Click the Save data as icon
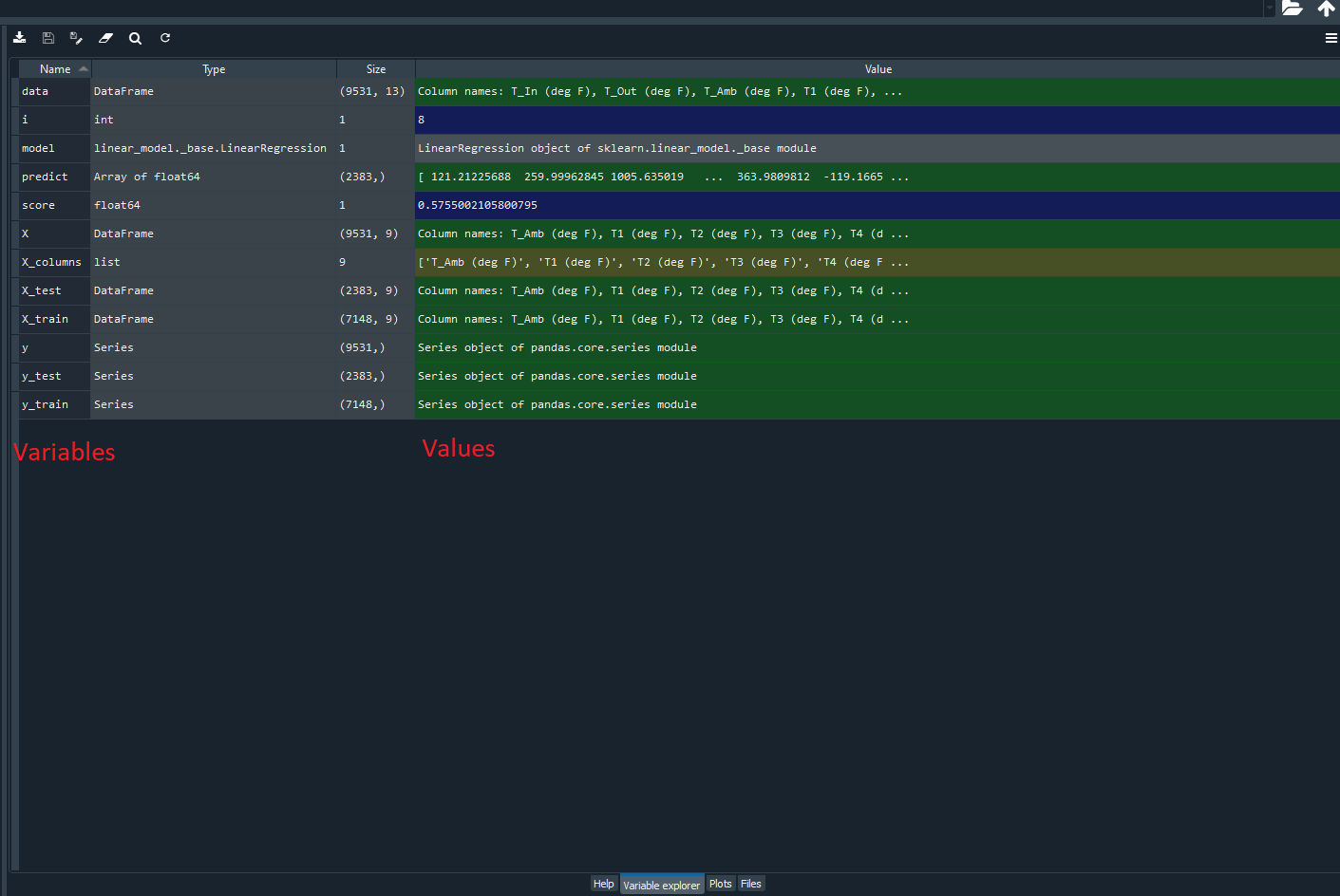 77,38
